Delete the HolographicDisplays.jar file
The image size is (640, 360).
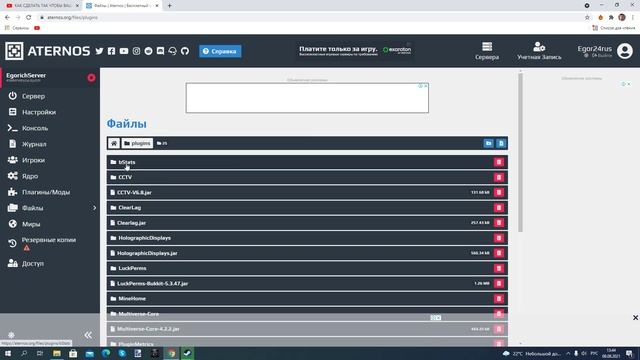pyautogui.click(x=499, y=253)
